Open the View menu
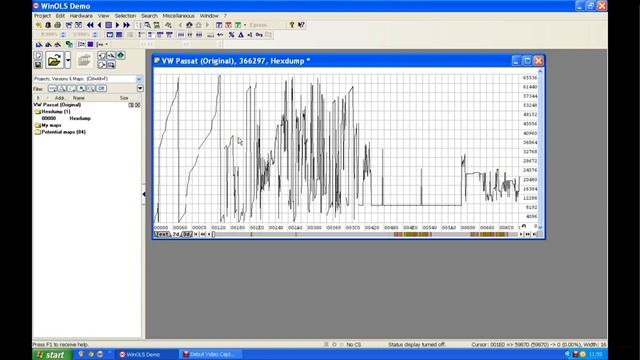 coord(104,16)
